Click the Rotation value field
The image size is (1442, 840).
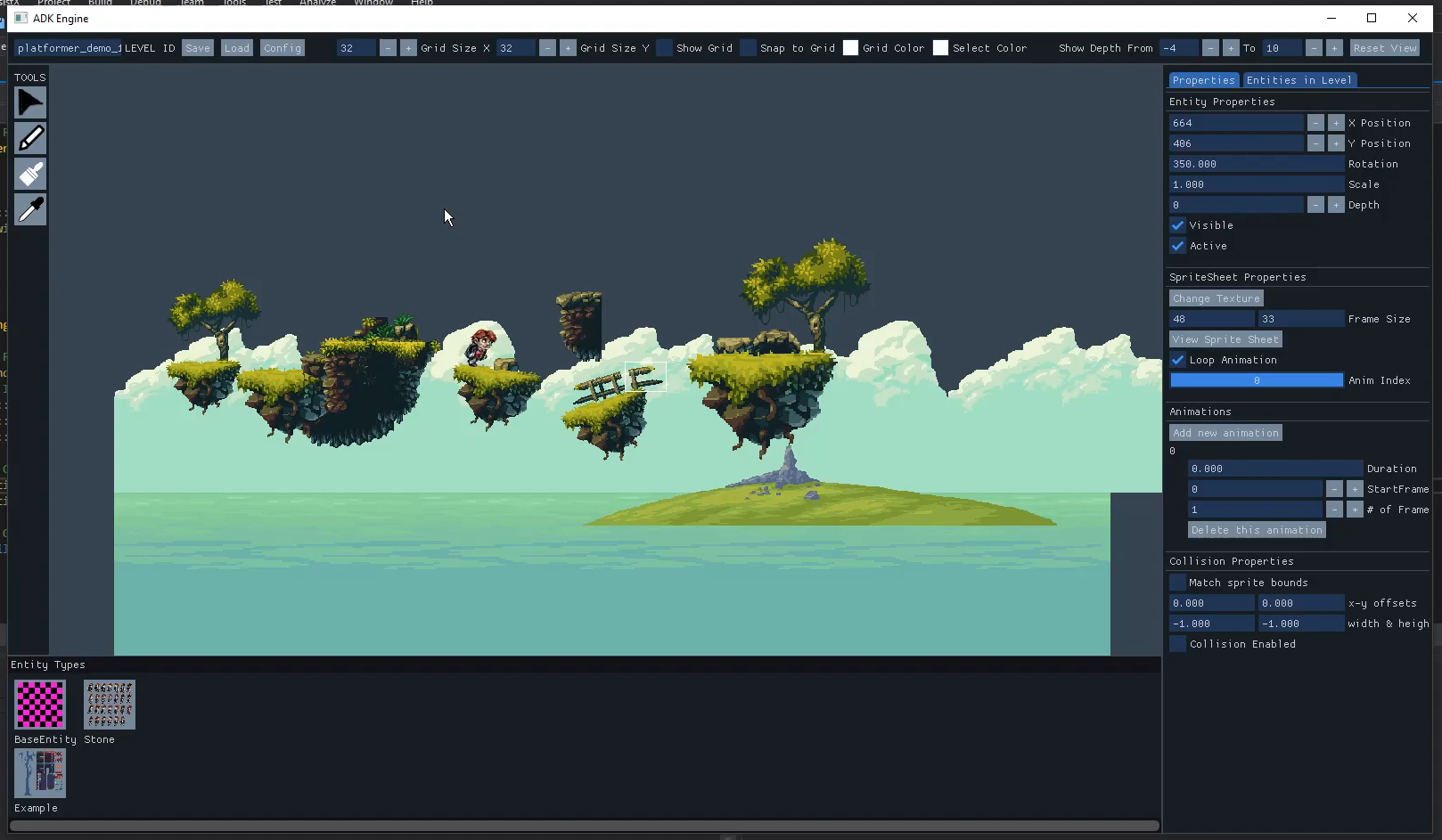[x=1257, y=164]
